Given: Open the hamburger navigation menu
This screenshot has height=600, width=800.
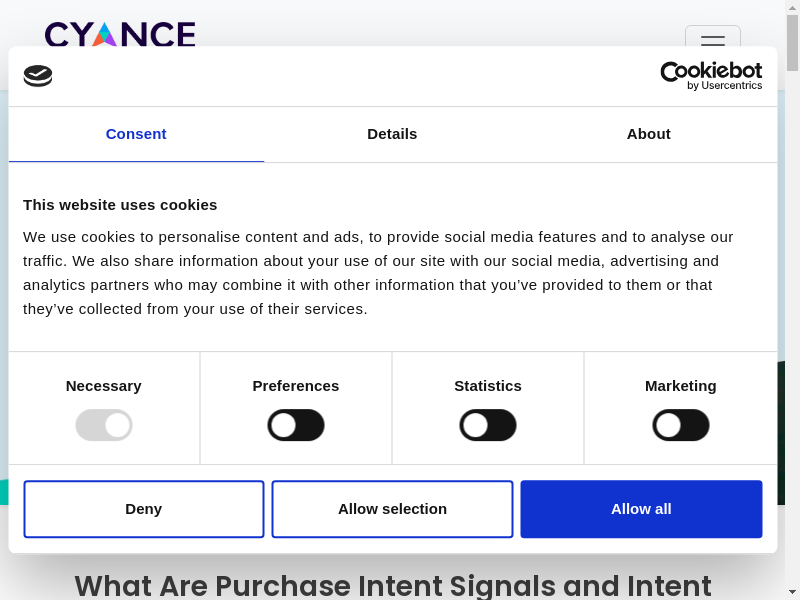Looking at the screenshot, I should point(712,38).
